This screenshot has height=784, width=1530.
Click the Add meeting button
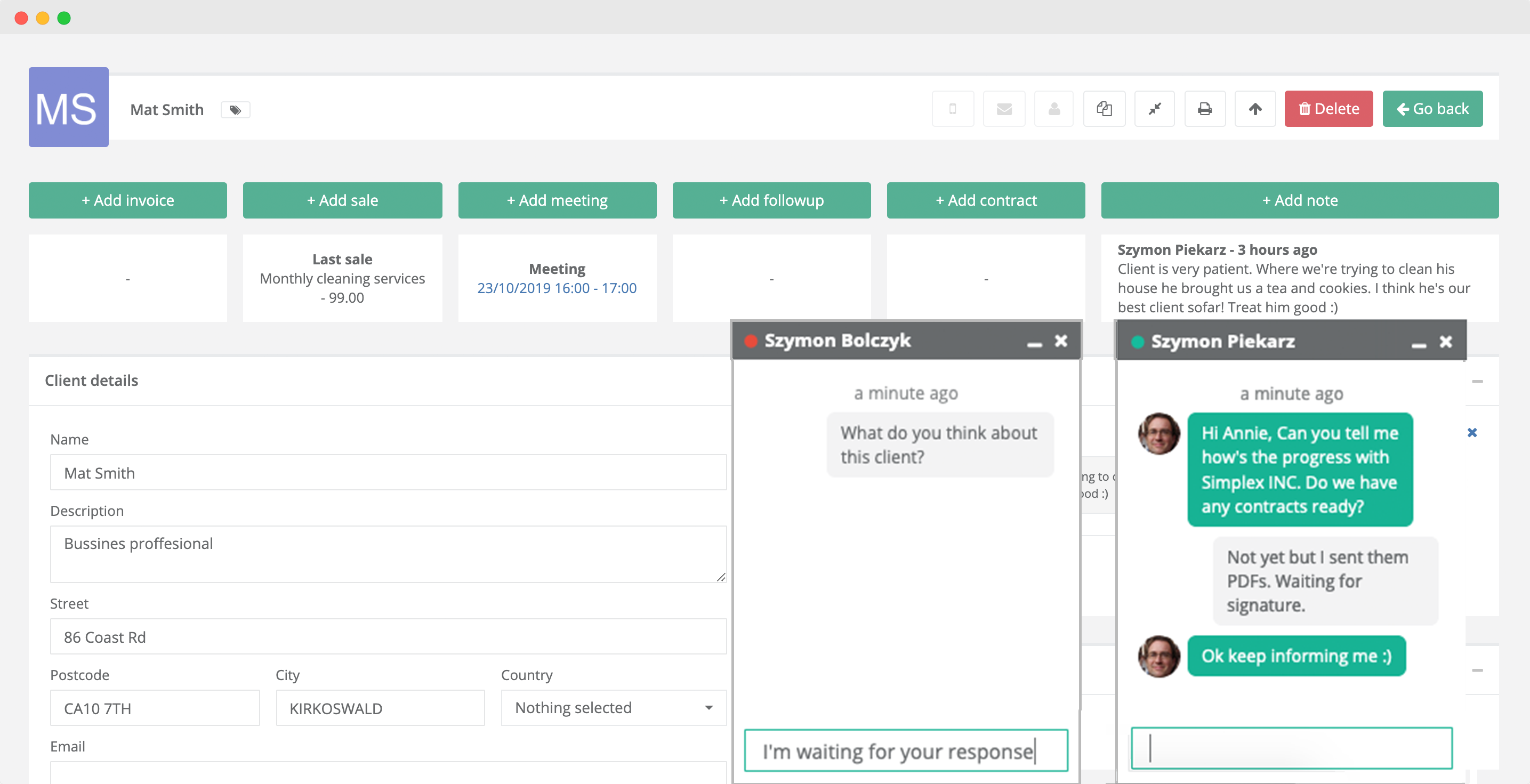pyautogui.click(x=557, y=200)
